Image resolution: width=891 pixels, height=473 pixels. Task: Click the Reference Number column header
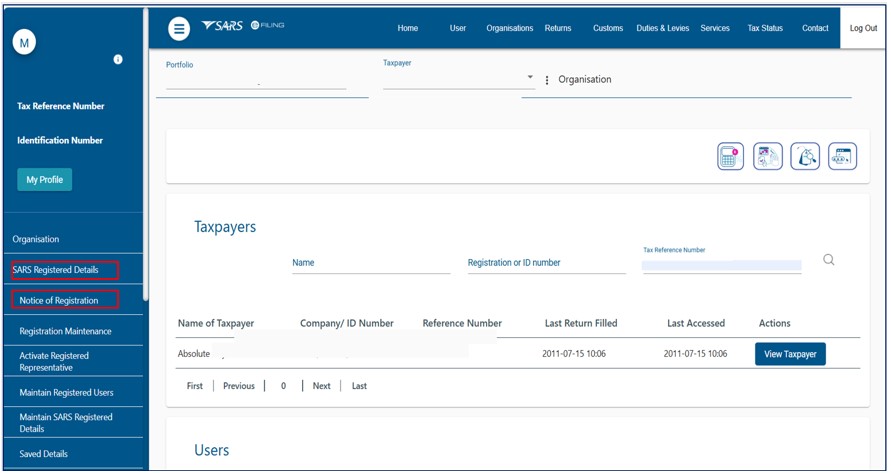tap(462, 323)
